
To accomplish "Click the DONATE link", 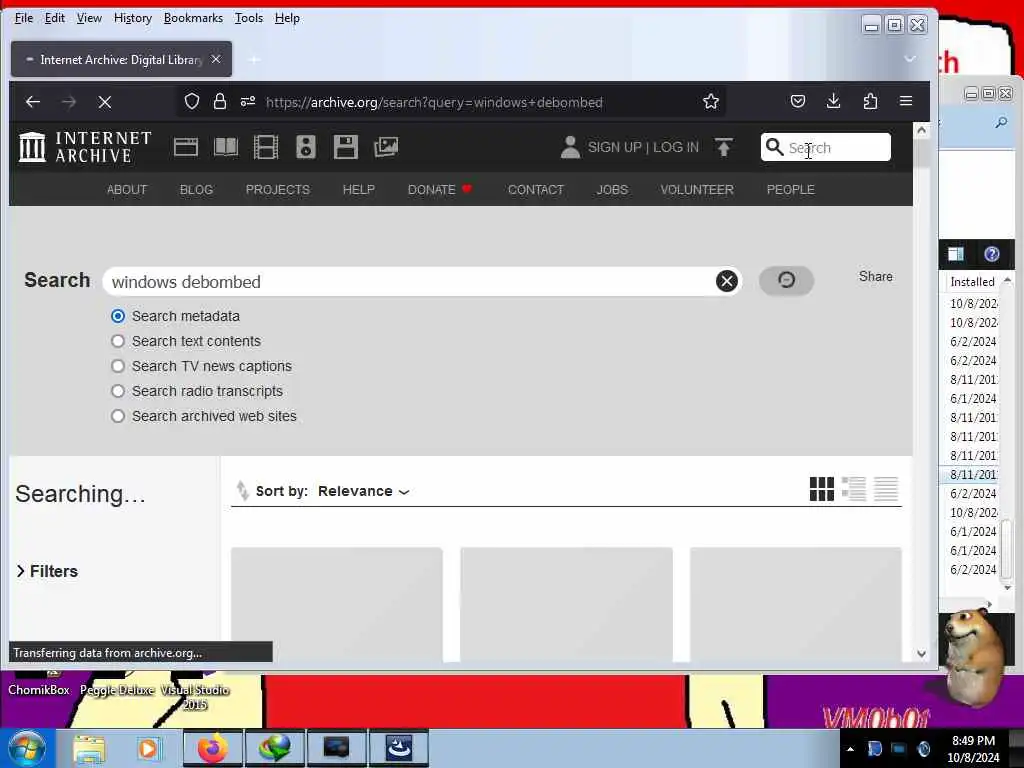I will [x=440, y=189].
